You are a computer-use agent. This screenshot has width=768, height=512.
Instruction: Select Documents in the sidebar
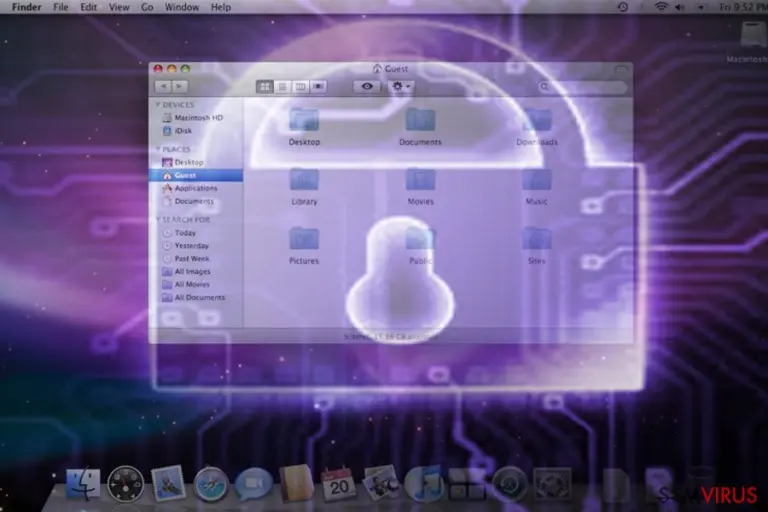[x=196, y=201]
